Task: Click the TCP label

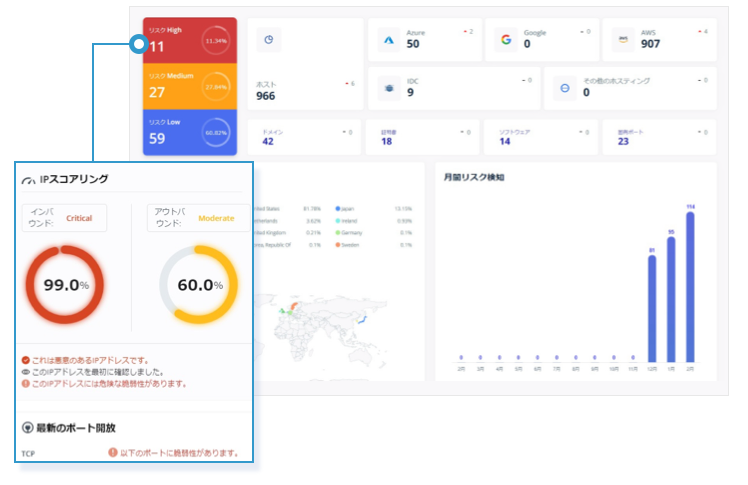Action: coord(28,454)
